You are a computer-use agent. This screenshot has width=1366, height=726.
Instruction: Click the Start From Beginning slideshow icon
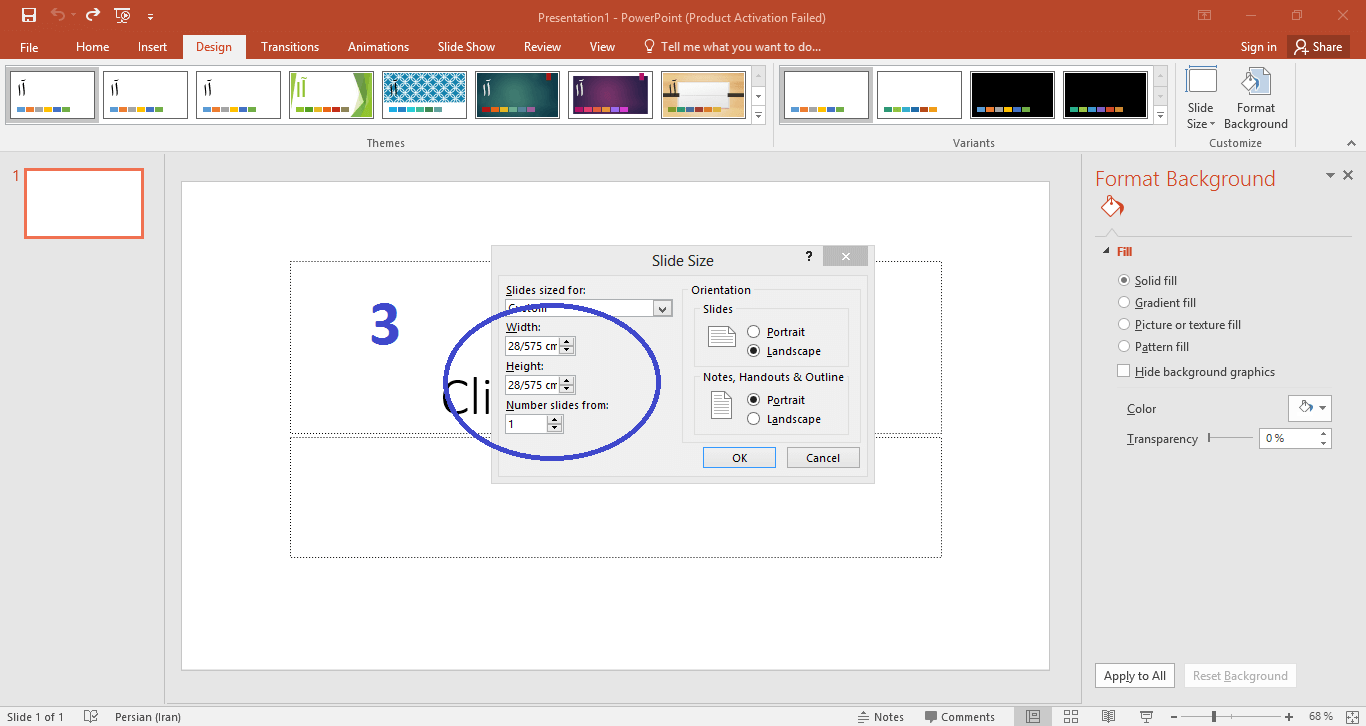pyautogui.click(x=122, y=15)
